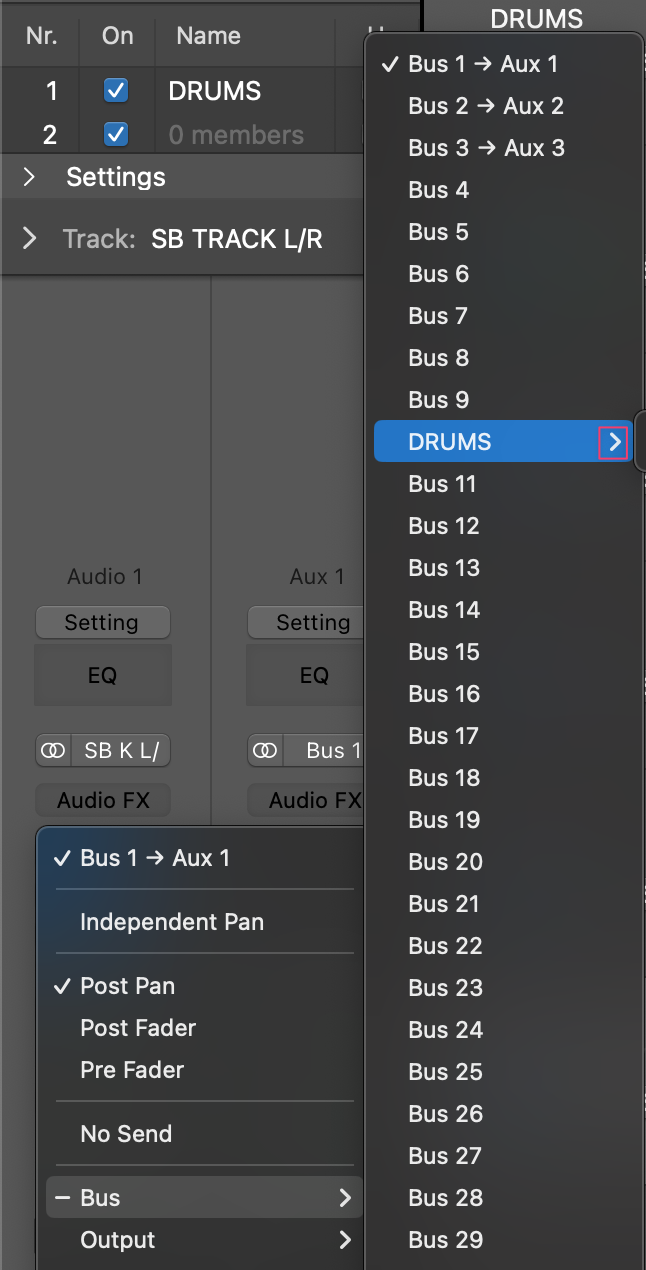646x1270 pixels.
Task: Enable Independent Pan for the send
Action: coord(172,922)
